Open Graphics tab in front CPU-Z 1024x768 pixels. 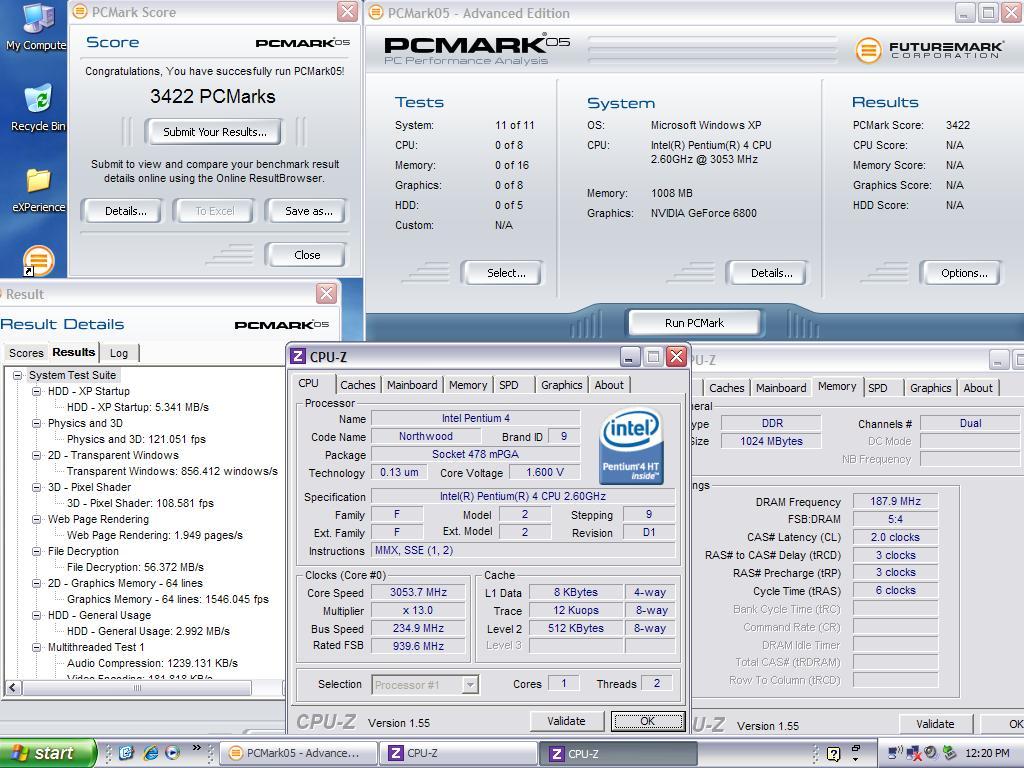[x=562, y=385]
